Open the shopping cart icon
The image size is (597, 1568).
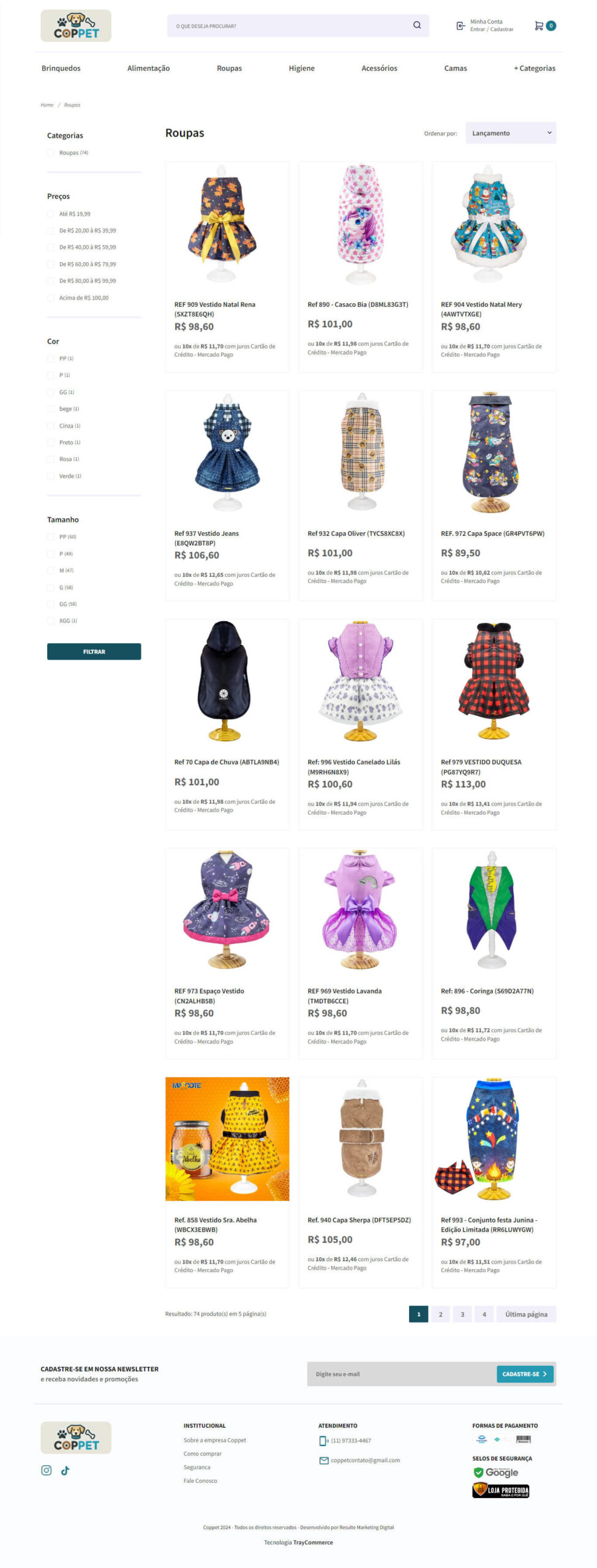click(539, 26)
